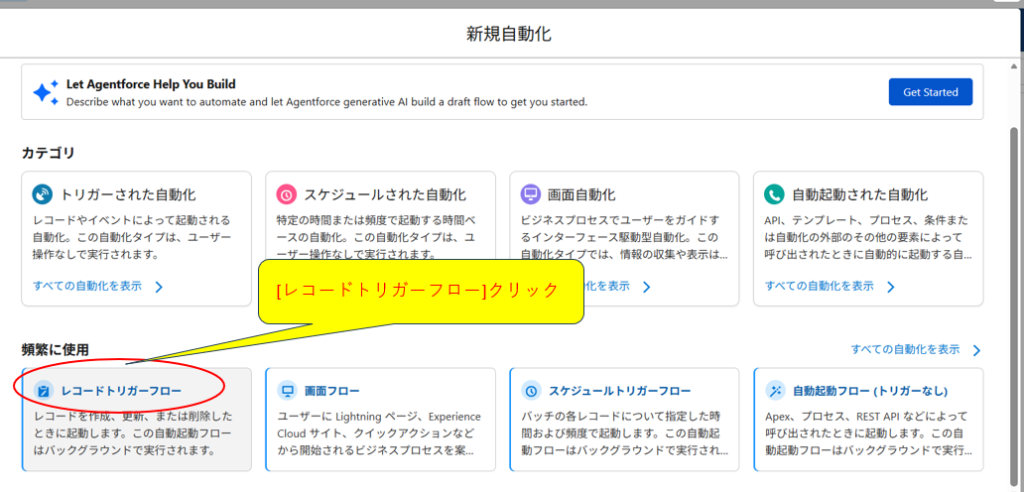1024x492 pixels.
Task: Expand all automations link beside 頻繁に使用
Action: point(905,350)
